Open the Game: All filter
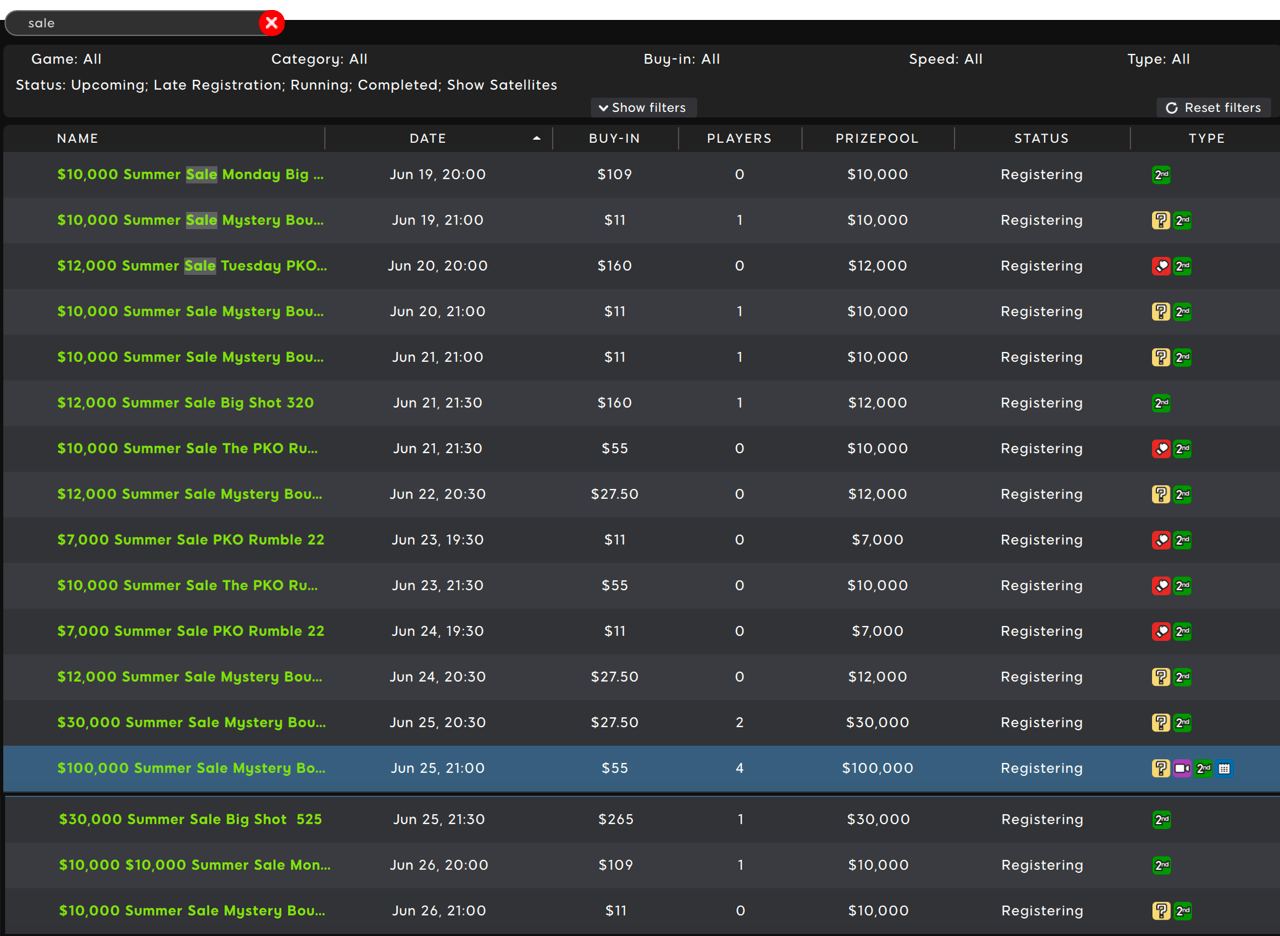Screen dimensions: 1280x936 coord(66,59)
